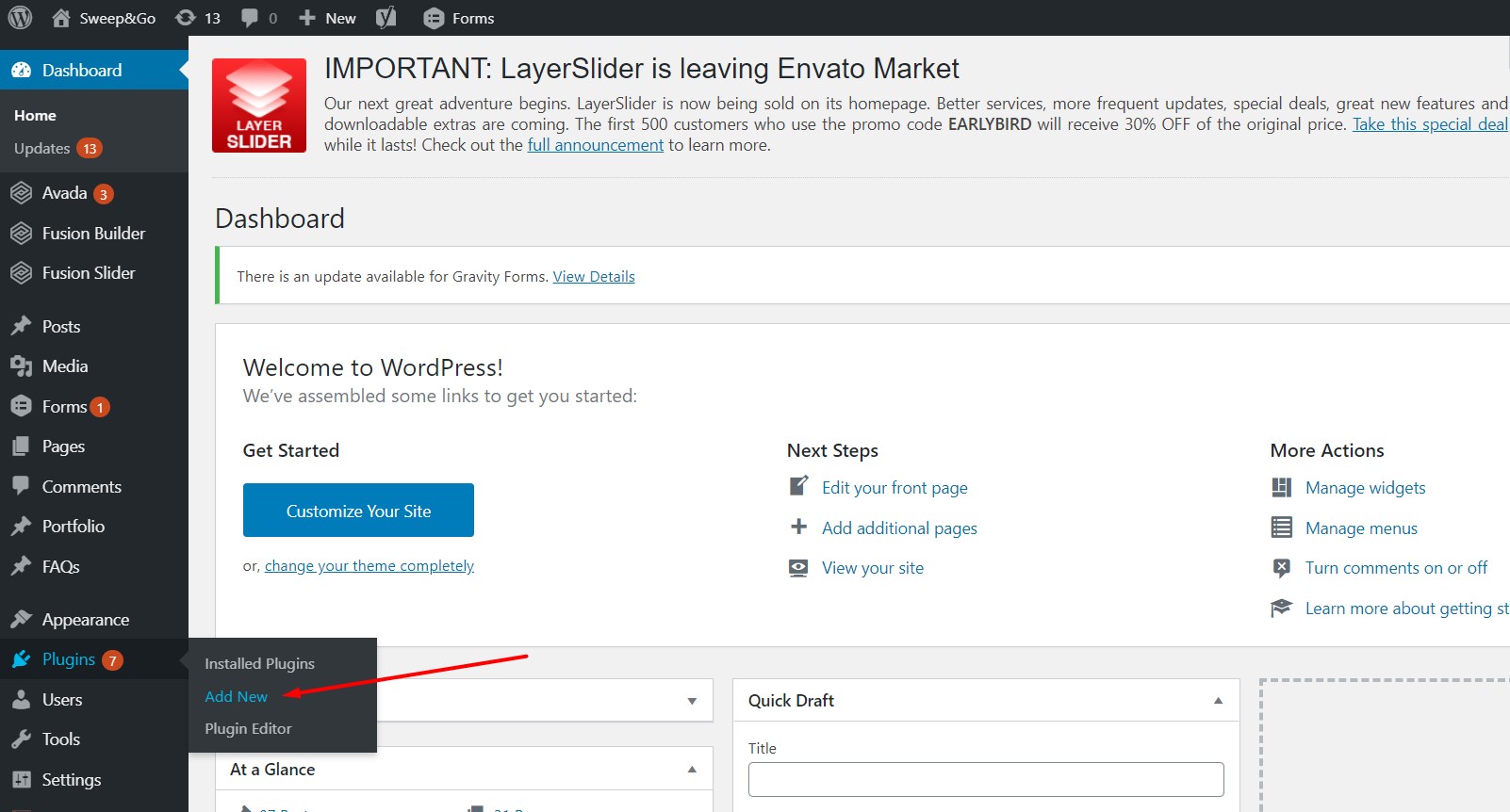Collapse the At a Glance panel arrow

[x=692, y=770]
